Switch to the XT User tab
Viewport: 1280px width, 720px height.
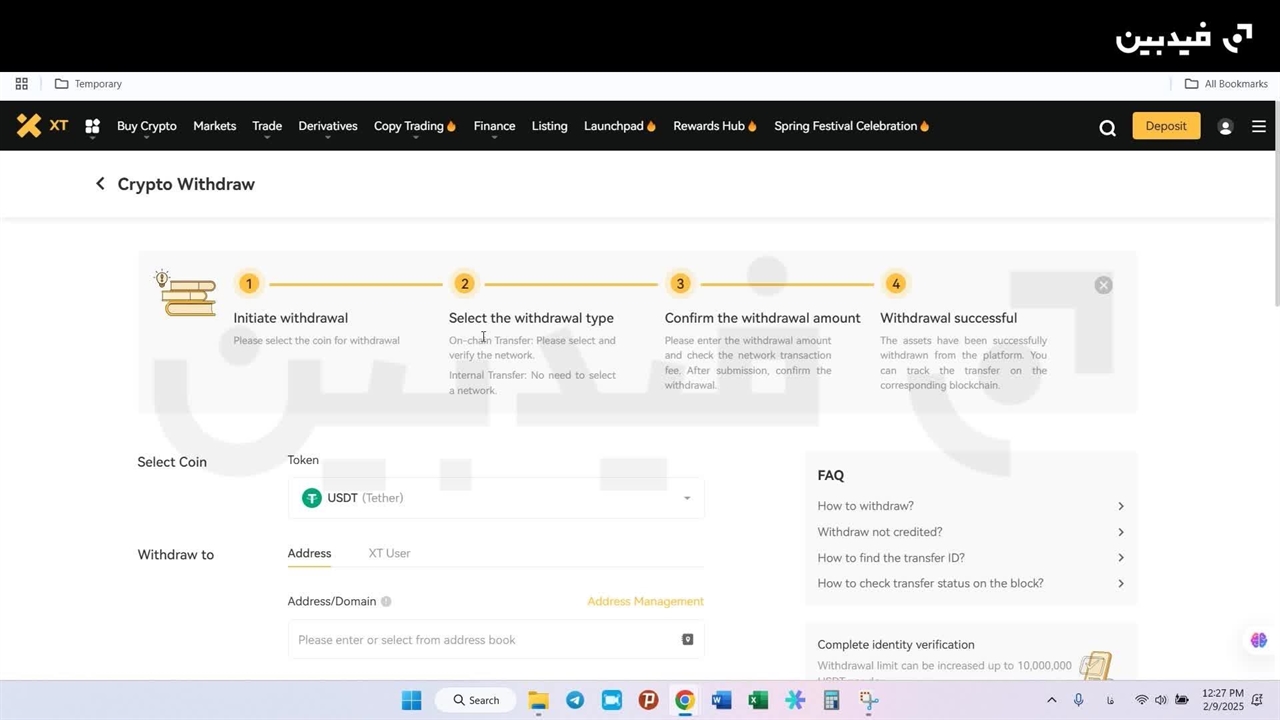[389, 553]
